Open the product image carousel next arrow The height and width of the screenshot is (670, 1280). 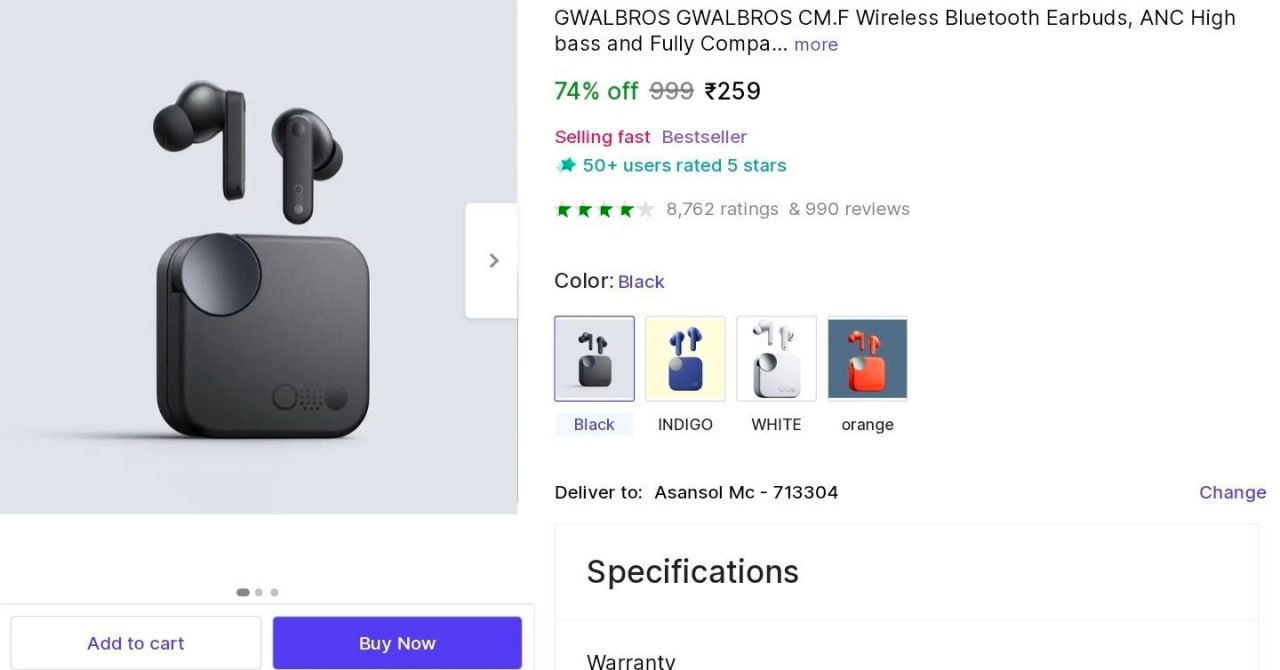tap(492, 260)
